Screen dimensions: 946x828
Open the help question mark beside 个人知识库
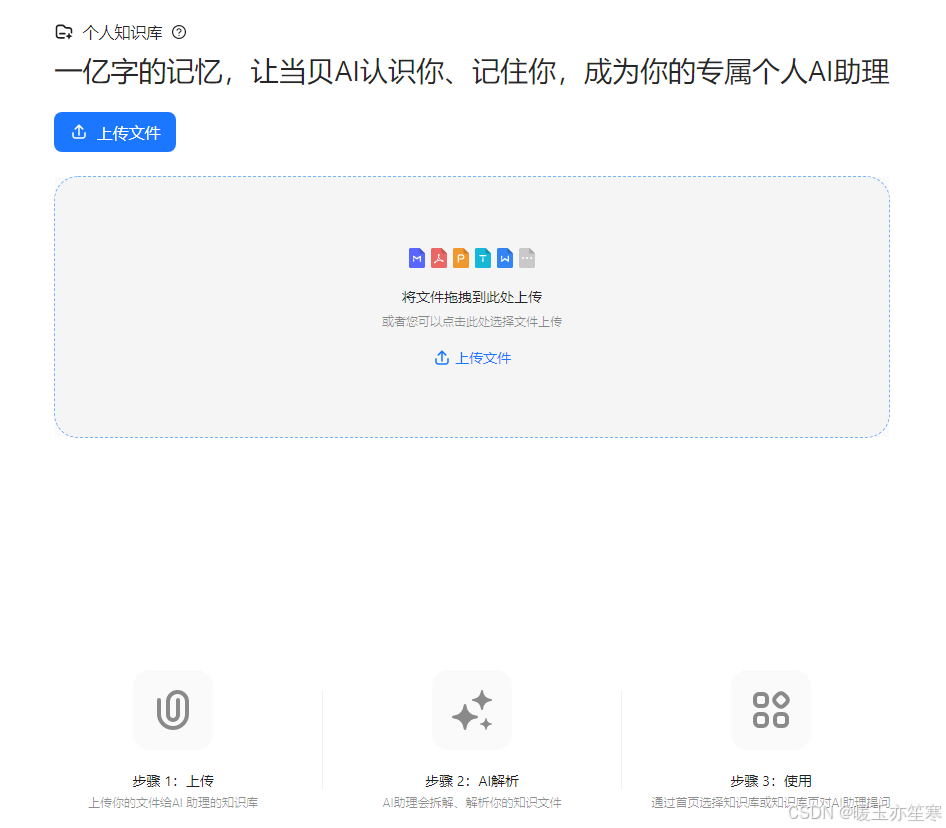(179, 32)
